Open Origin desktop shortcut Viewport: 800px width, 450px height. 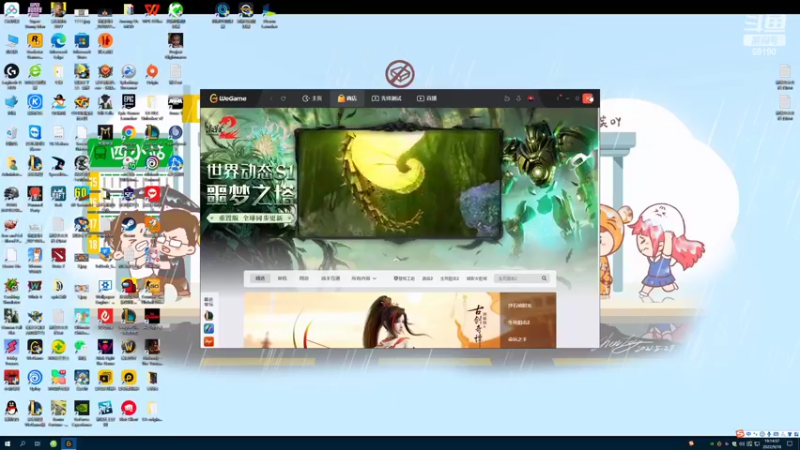tap(152, 74)
